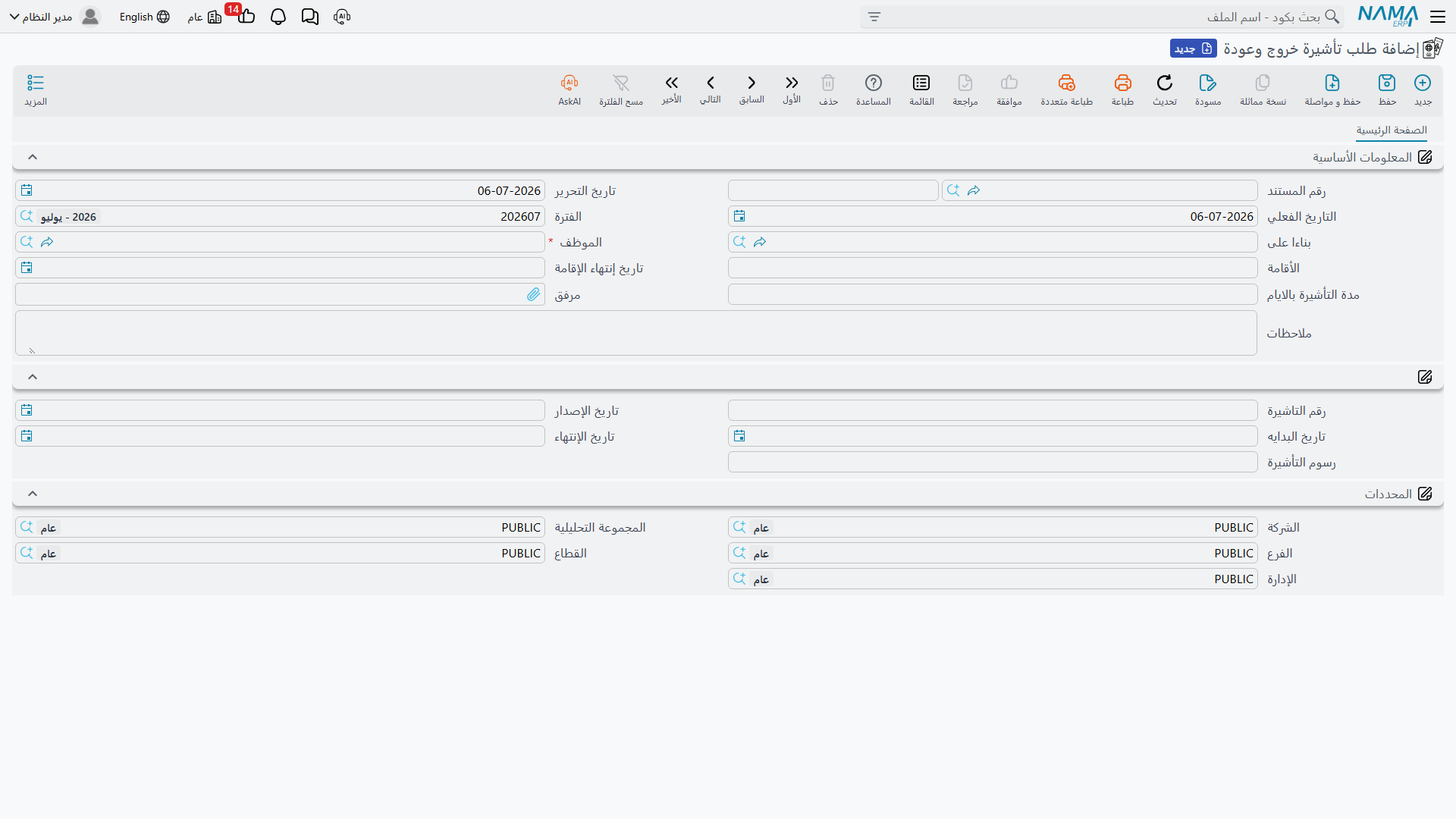Collapse the المعلومات الأساسية section
Viewport: 1456px width, 819px height.
33,157
